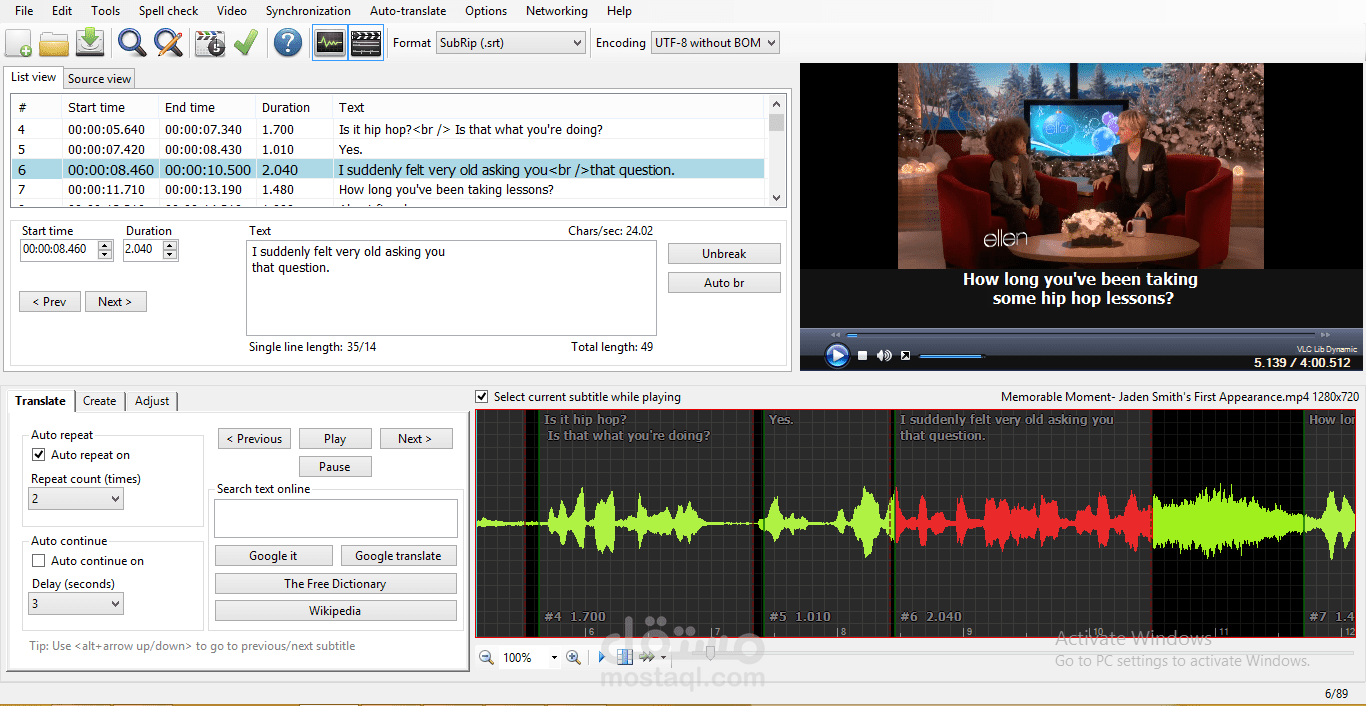The width and height of the screenshot is (1366, 706).
Task: Click Pause button in Translate panel
Action: point(335,467)
